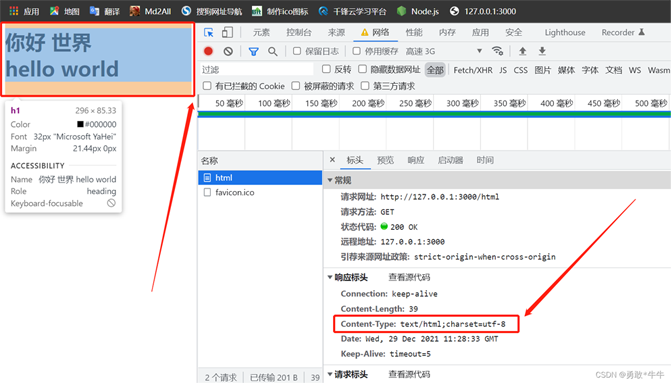Click the 过滤 filter input field
671x383 pixels.
pos(257,70)
